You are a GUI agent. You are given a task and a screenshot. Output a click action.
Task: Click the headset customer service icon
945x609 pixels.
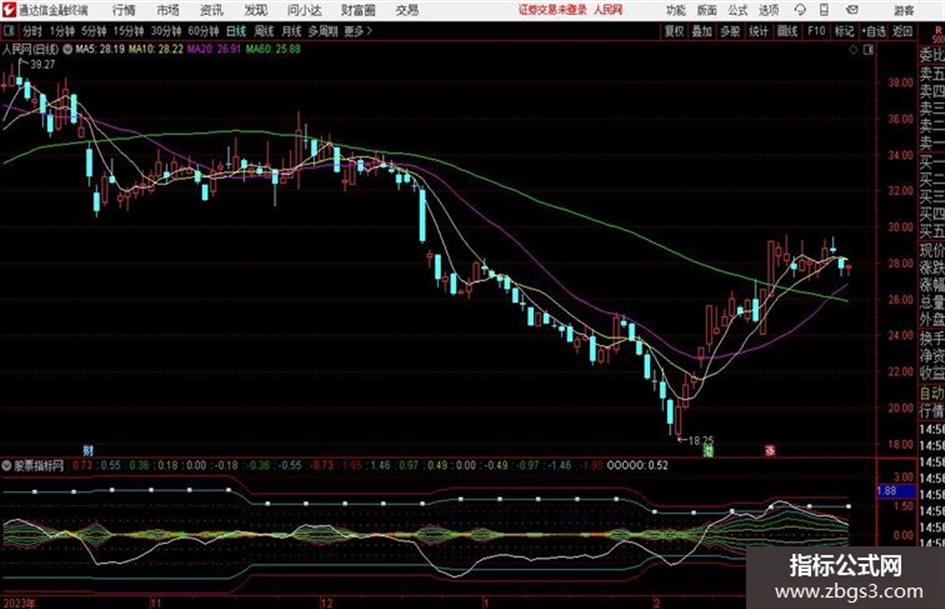pos(800,10)
